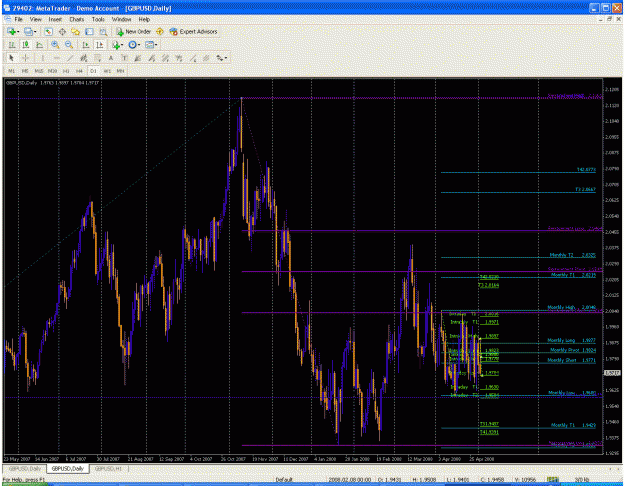625x486 pixels.
Task: Set timeframe to H4
Action: coord(79,71)
